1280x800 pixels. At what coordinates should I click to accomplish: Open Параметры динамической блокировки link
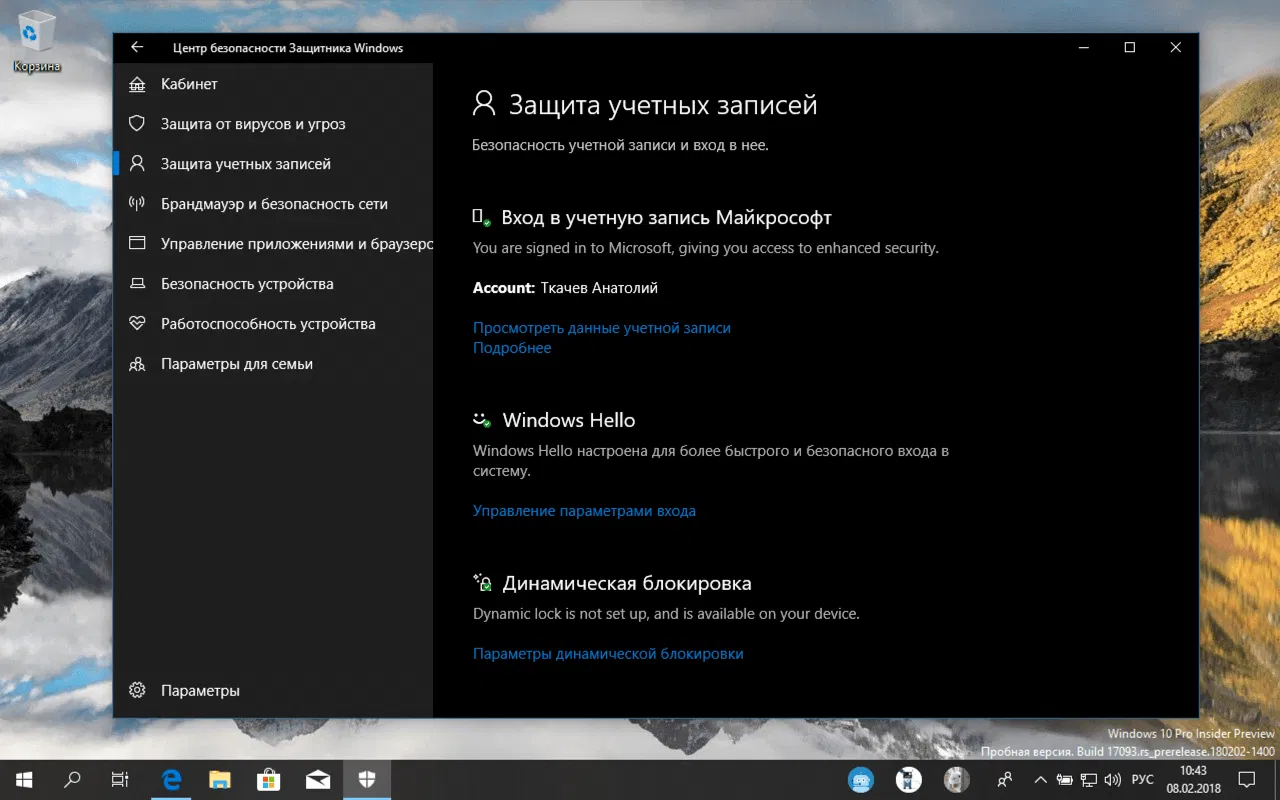[608, 654]
